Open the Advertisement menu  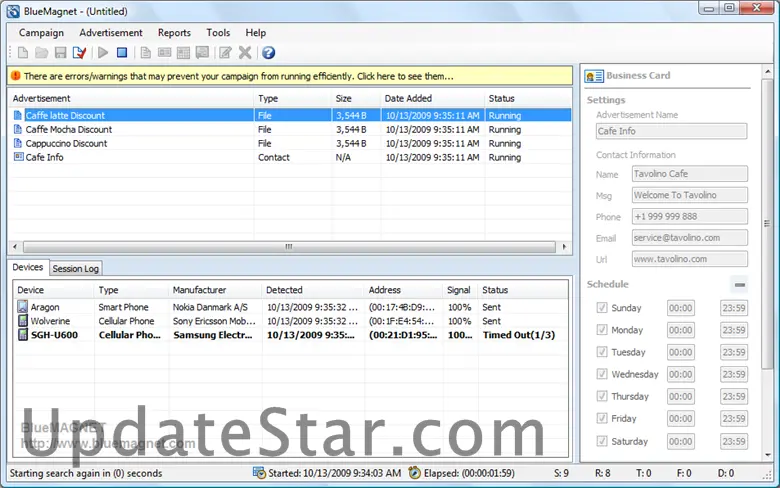coord(110,33)
